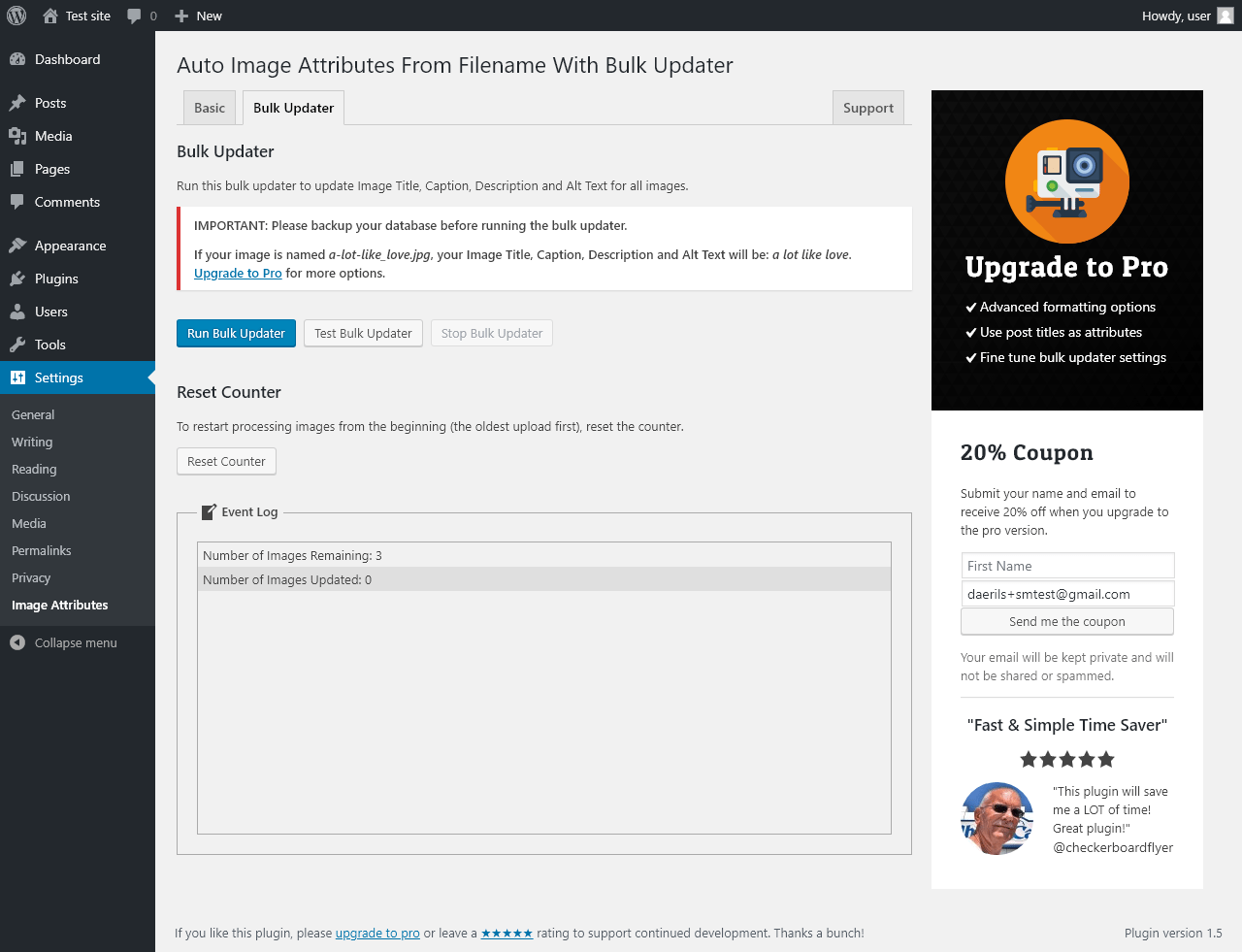Open Dashboard from the sidebar
Viewport: 1242px width, 952px height.
coord(78,59)
